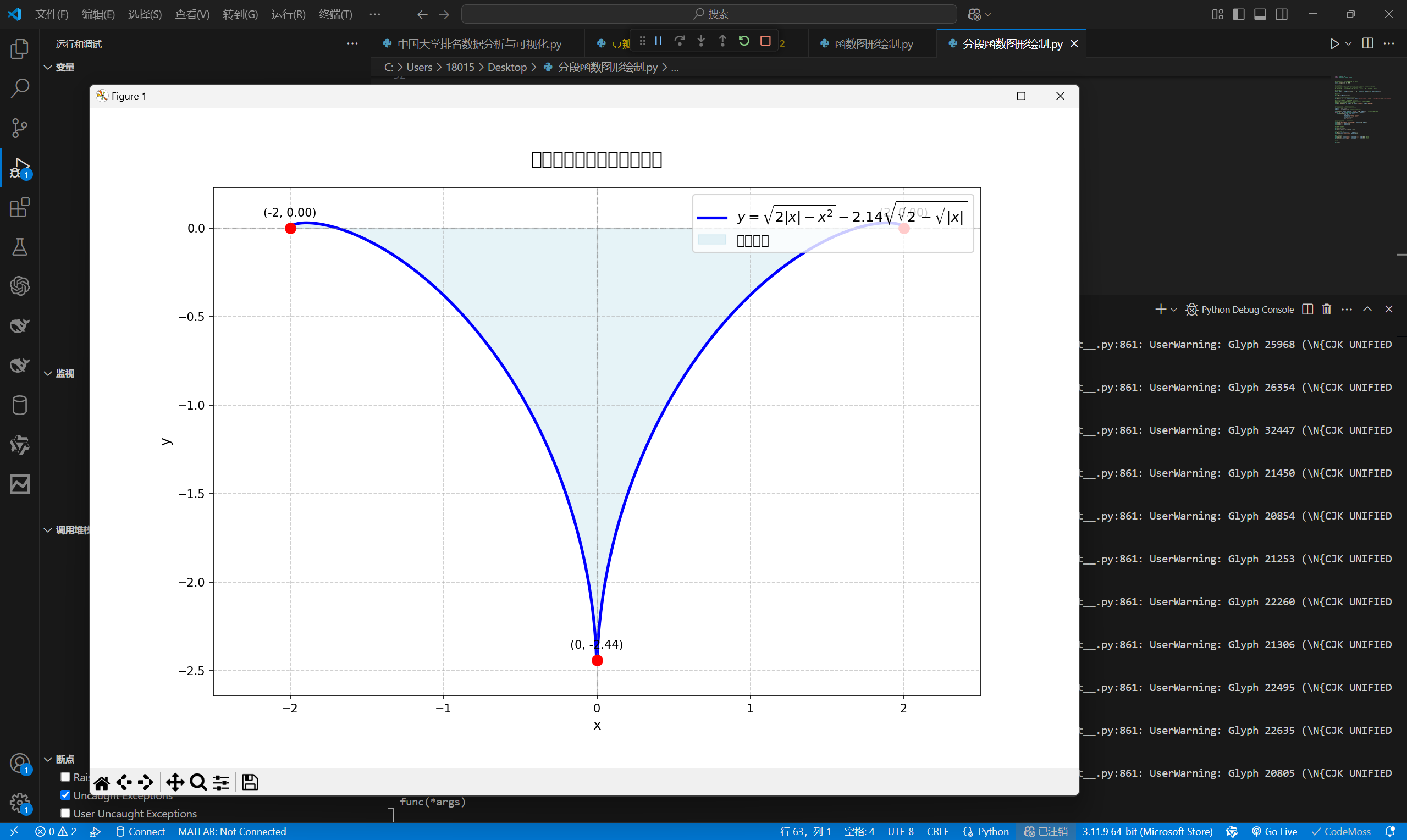Stop debugging with the red square
Viewport: 1407px width, 840px height.
click(765, 41)
